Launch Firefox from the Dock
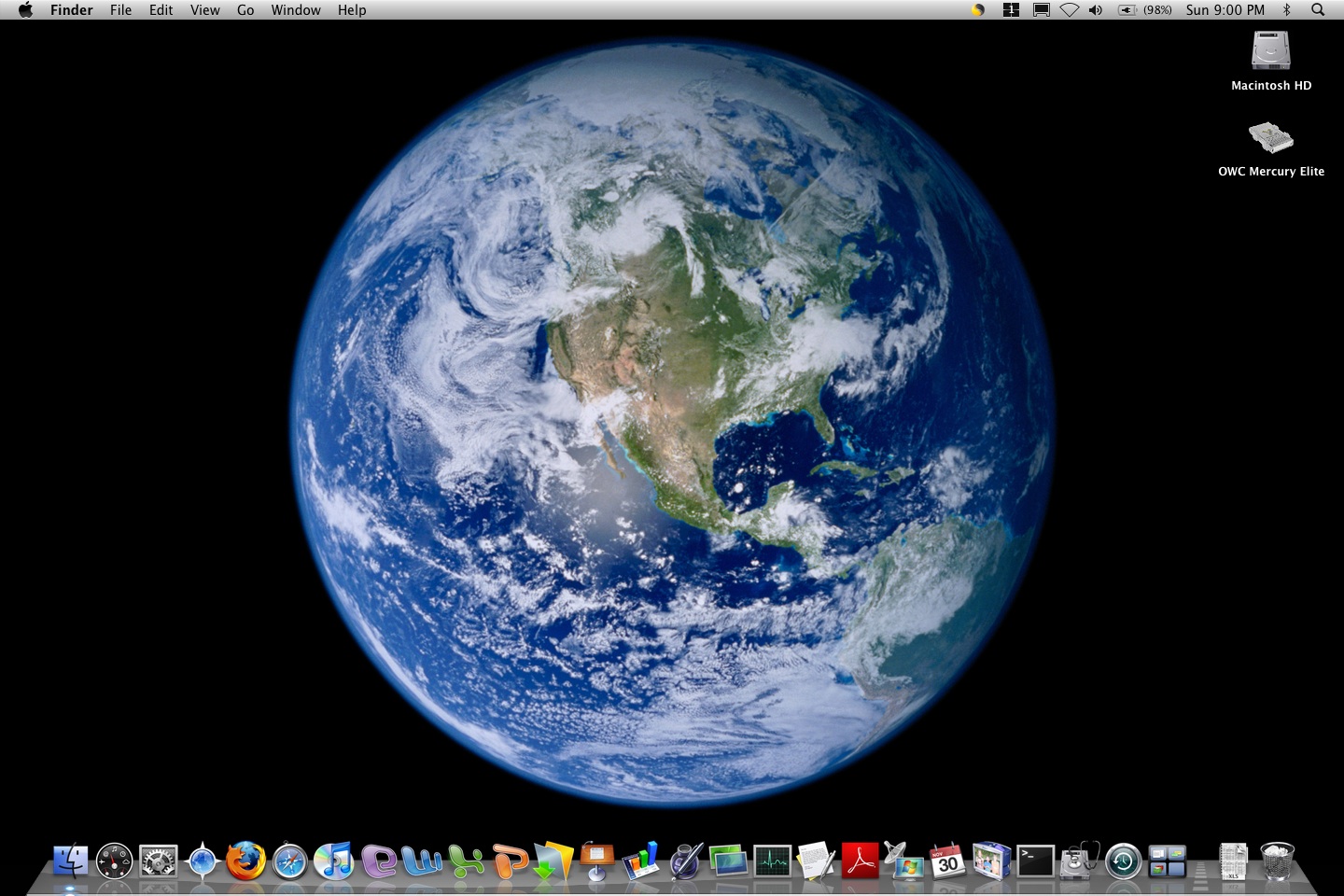The height and width of the screenshot is (896, 1344). pos(246,861)
